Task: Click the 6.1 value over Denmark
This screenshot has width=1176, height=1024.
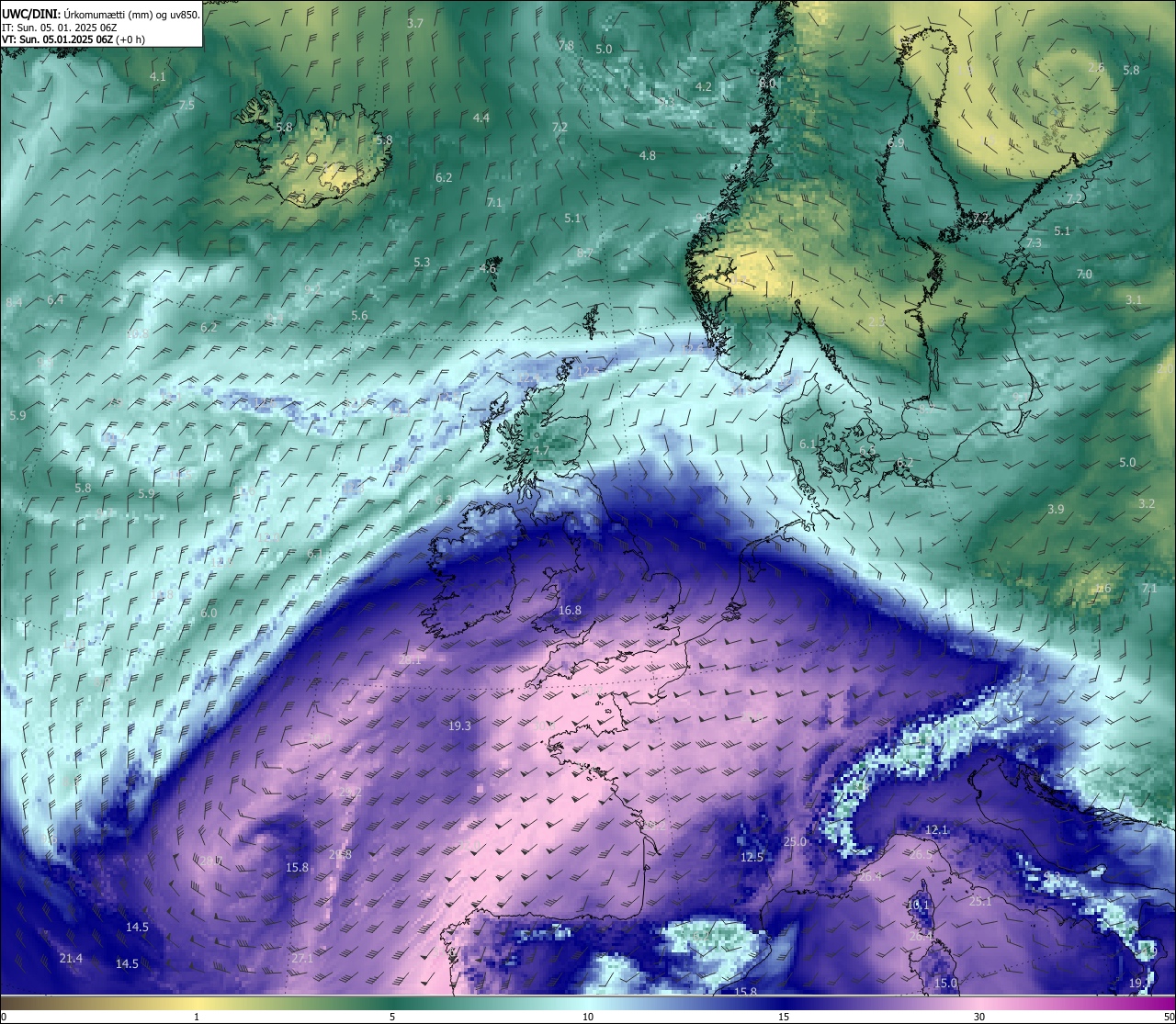Action: (808, 444)
